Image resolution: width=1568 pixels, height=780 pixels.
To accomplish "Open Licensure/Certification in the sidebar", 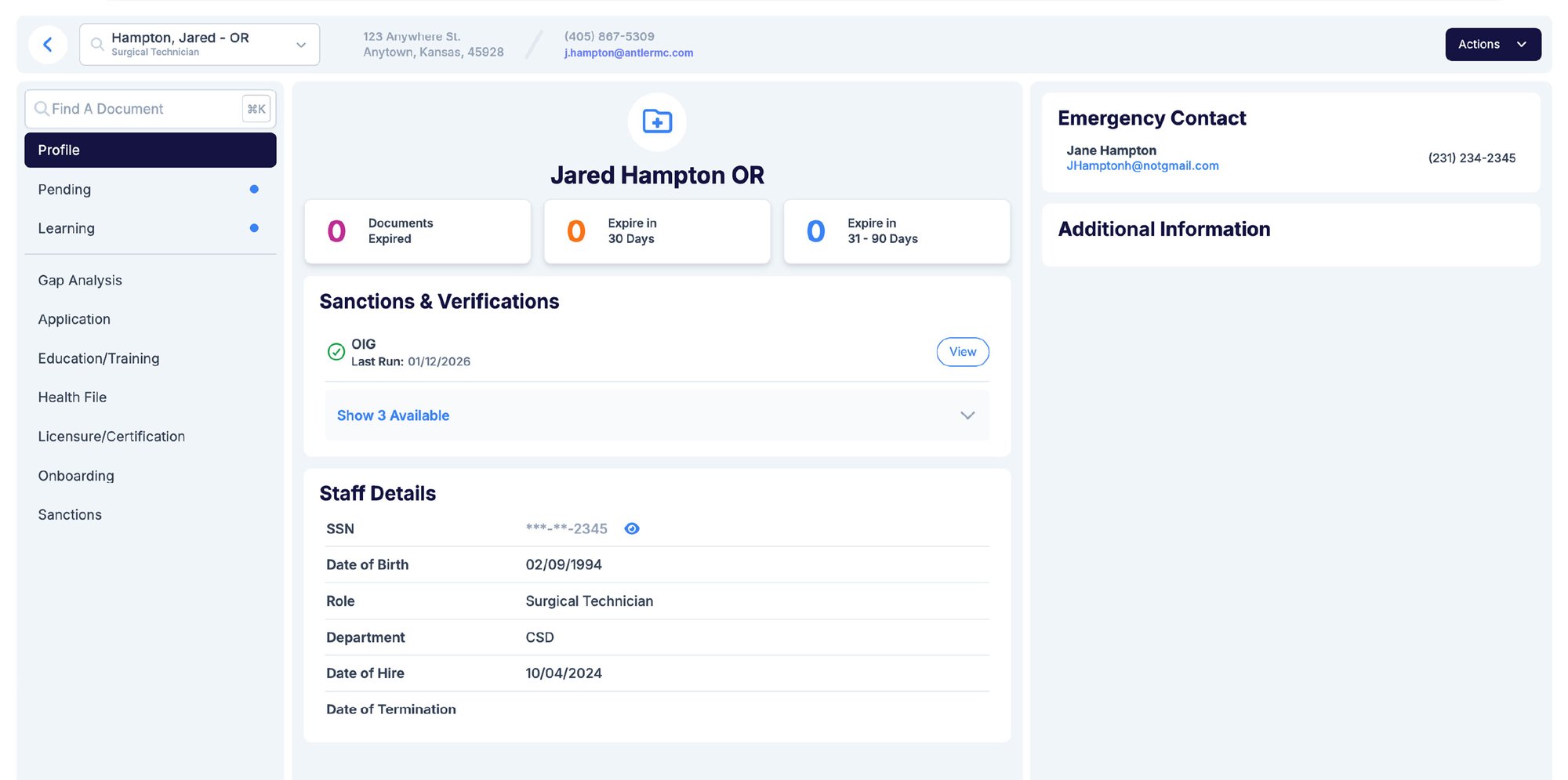I will tap(111, 437).
